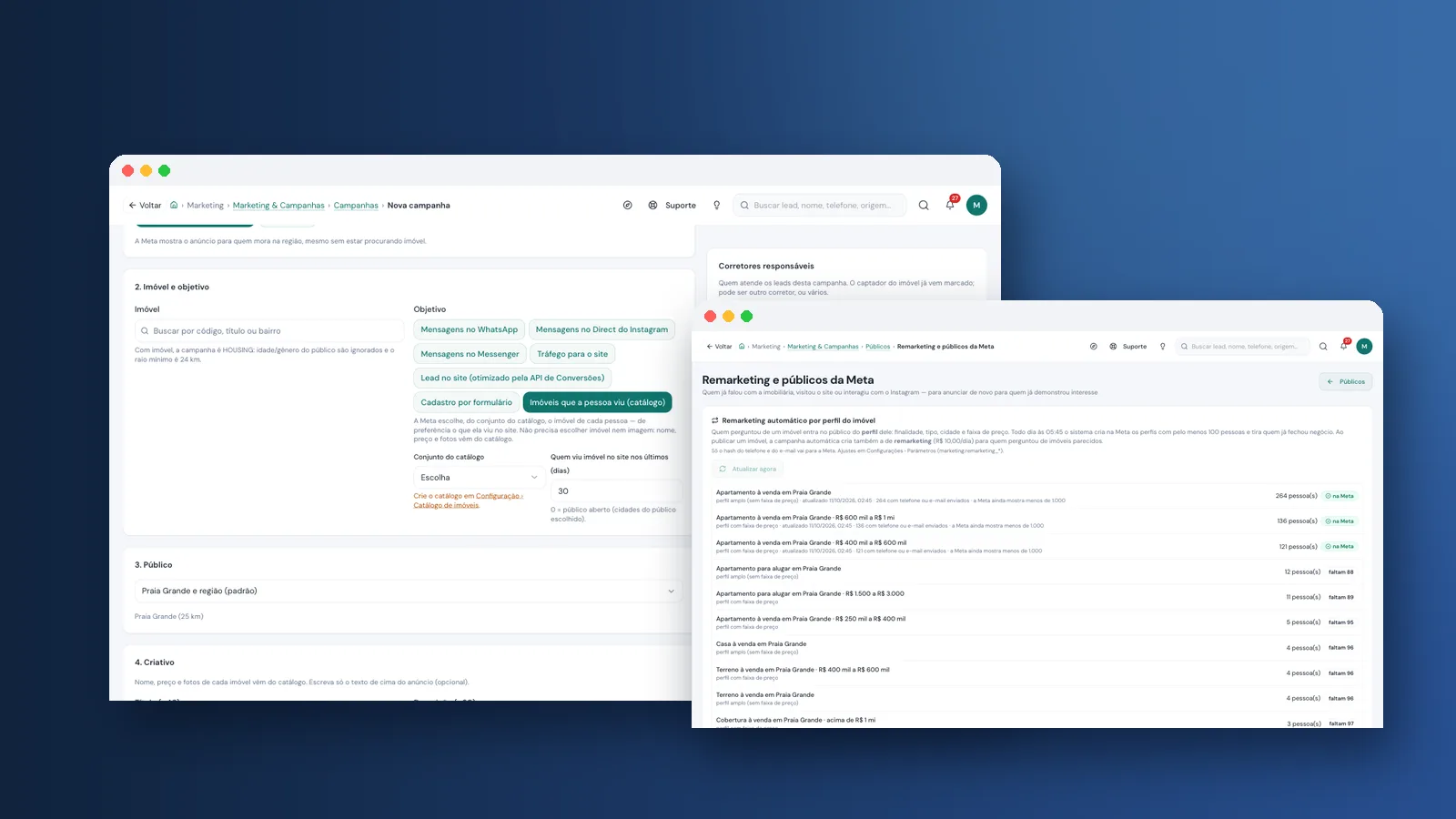
Task: Click the Públicos back button
Action: tap(1346, 381)
